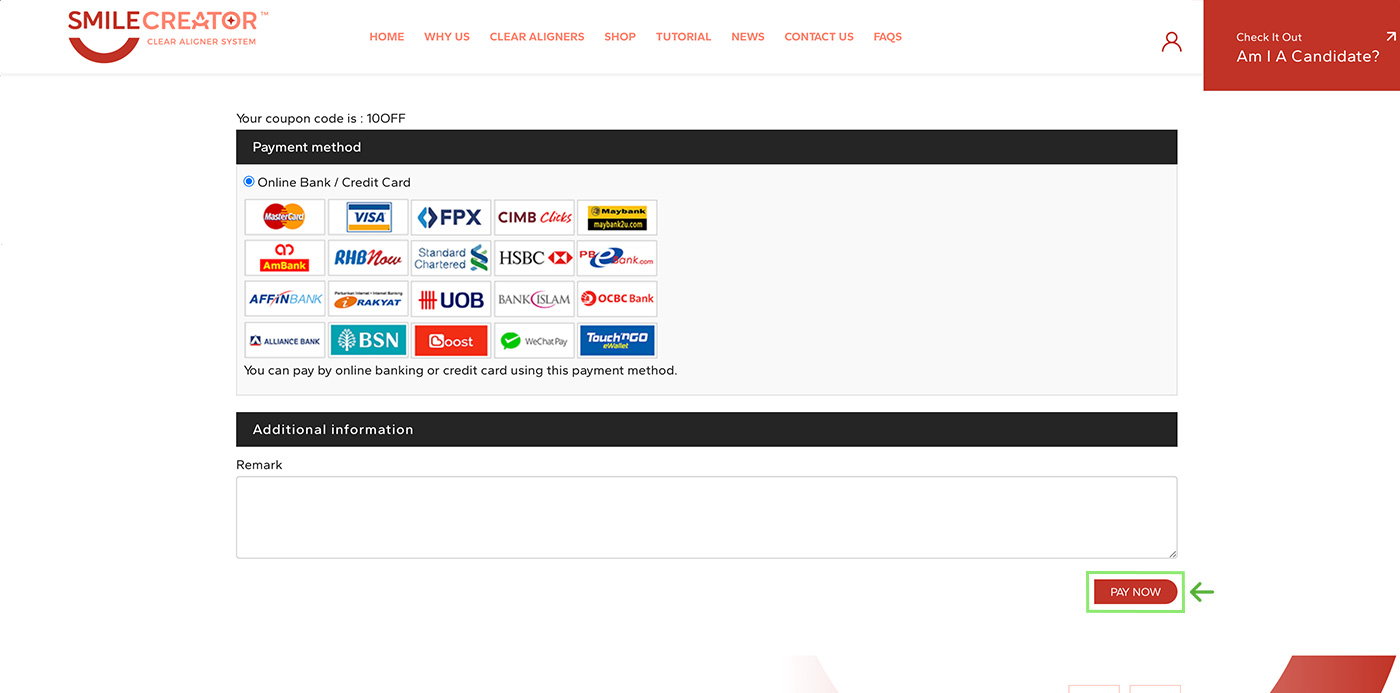Screen dimensions: 1400x693
Task: Click inside the Remark text area
Action: tap(706, 517)
